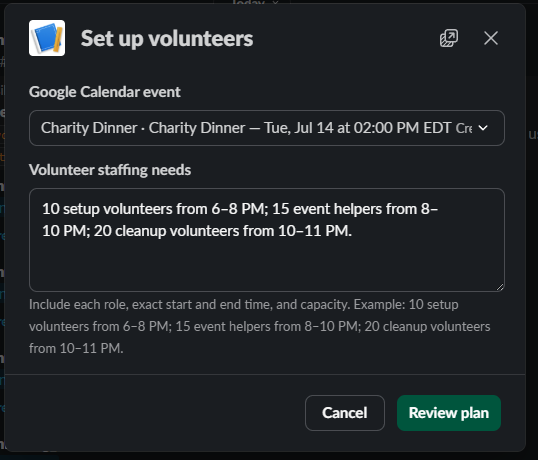Click the empty space inside staffing text area
The image size is (538, 460).
coord(267,266)
